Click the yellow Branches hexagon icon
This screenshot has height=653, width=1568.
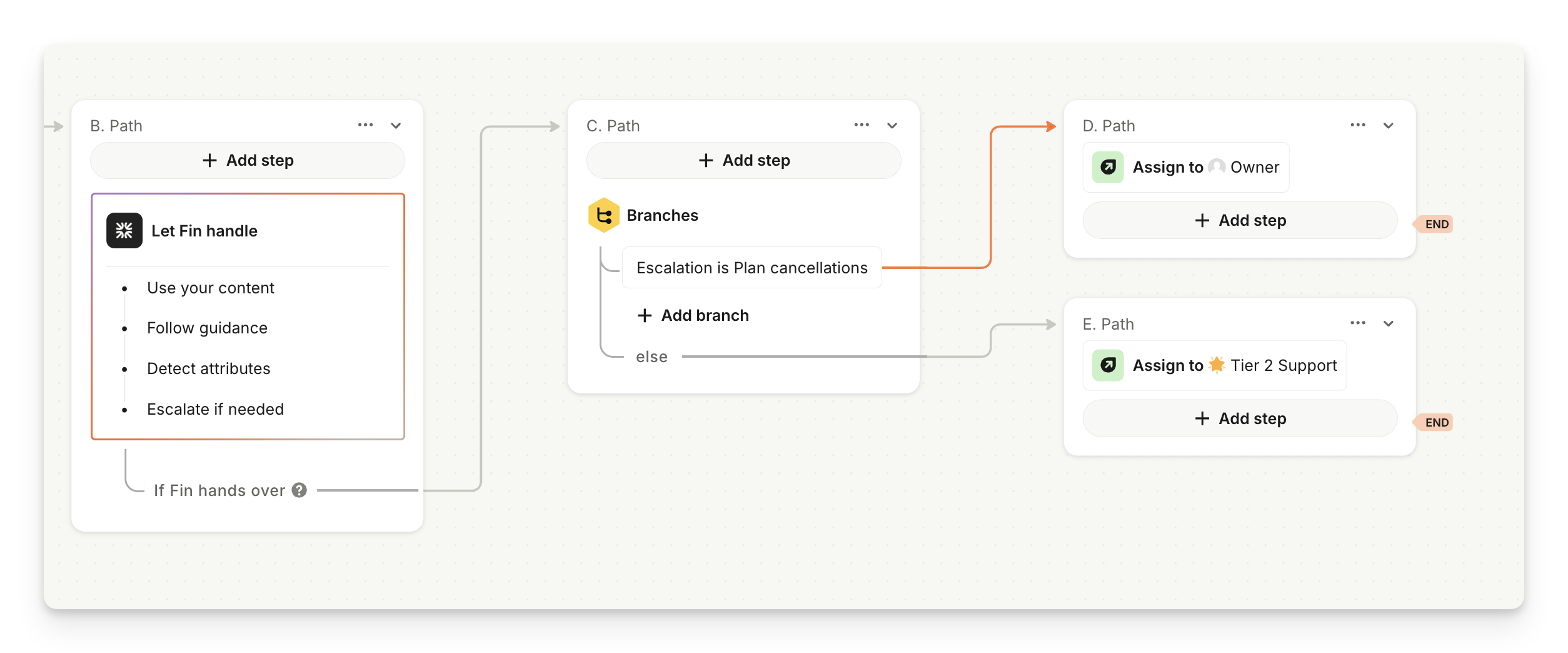coord(603,215)
